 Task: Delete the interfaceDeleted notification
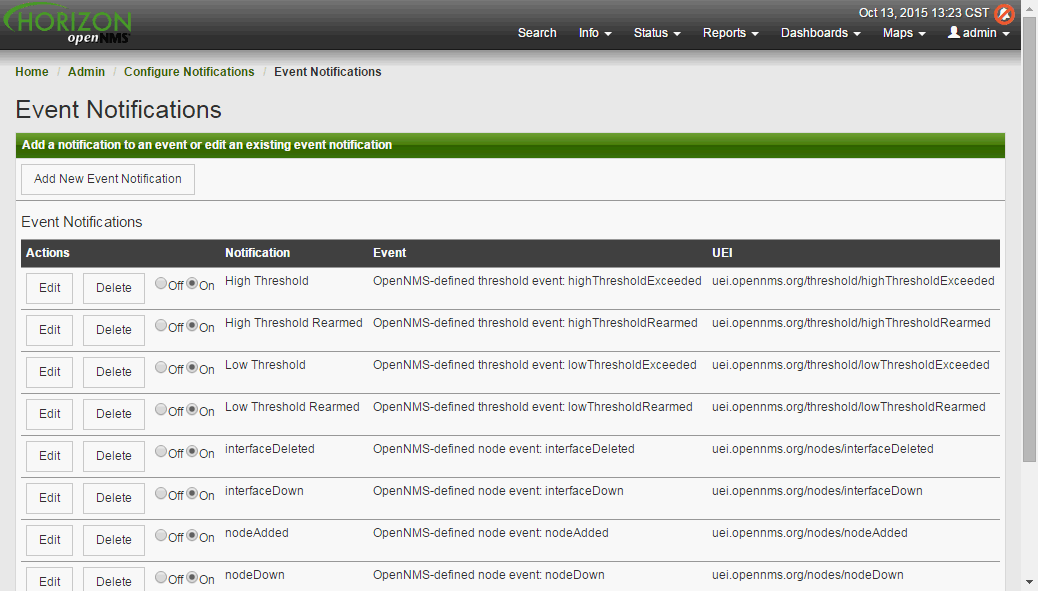113,456
